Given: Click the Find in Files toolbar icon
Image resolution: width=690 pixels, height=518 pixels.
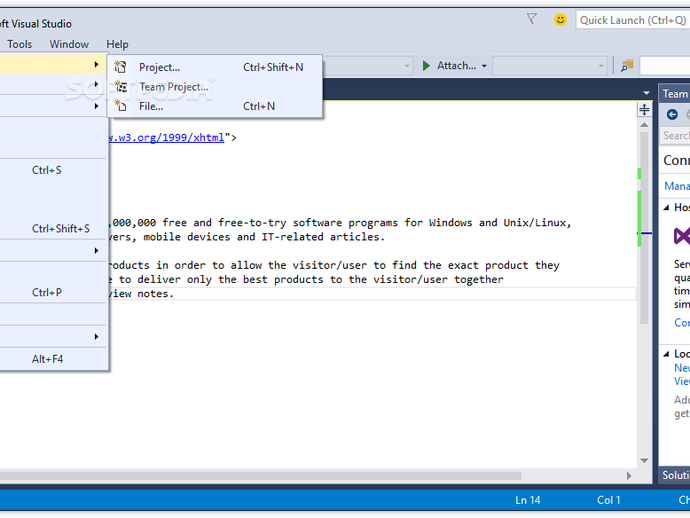Looking at the screenshot, I should [627, 66].
